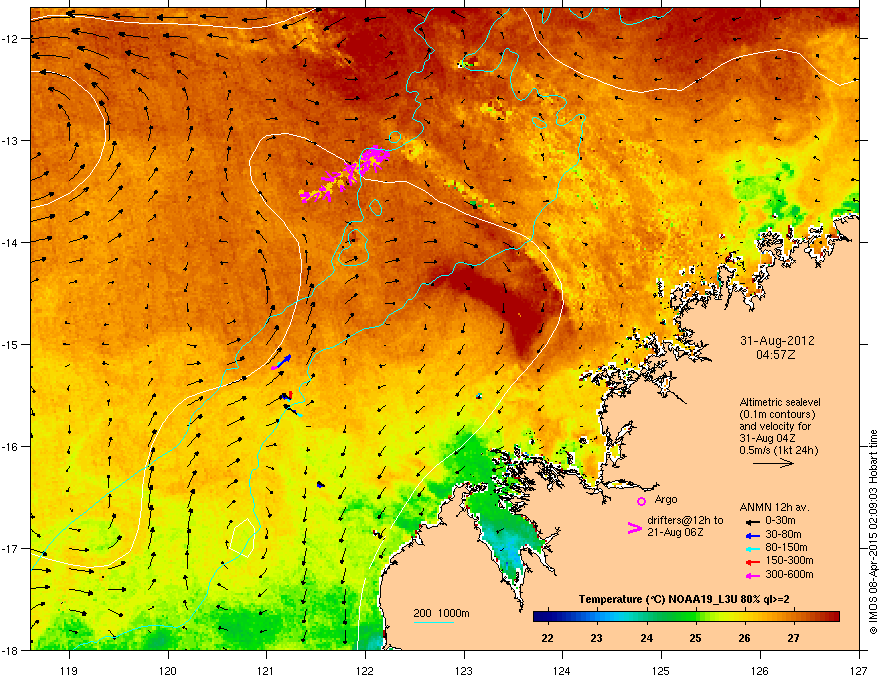Screen dimensions: 880x680
Task: Click the '0.5m/s (1kt 24h)' label
Action: pos(778,450)
